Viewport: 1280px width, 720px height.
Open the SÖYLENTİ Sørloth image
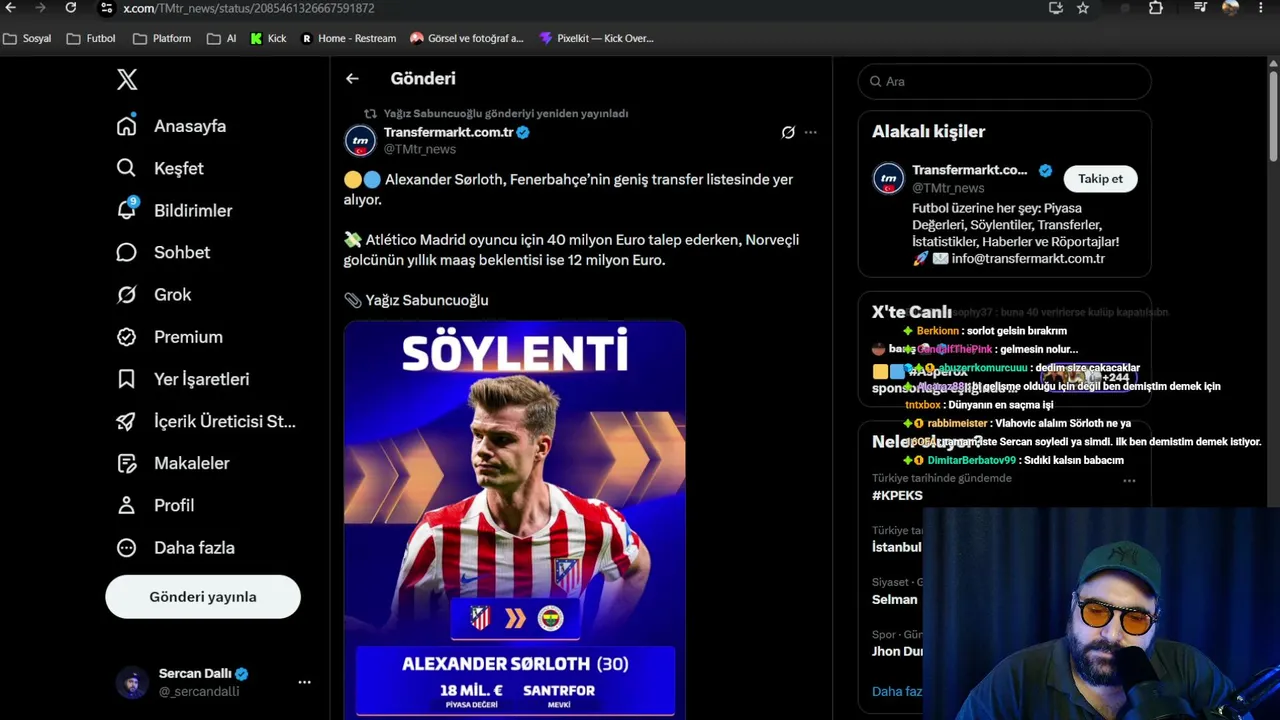pos(515,520)
